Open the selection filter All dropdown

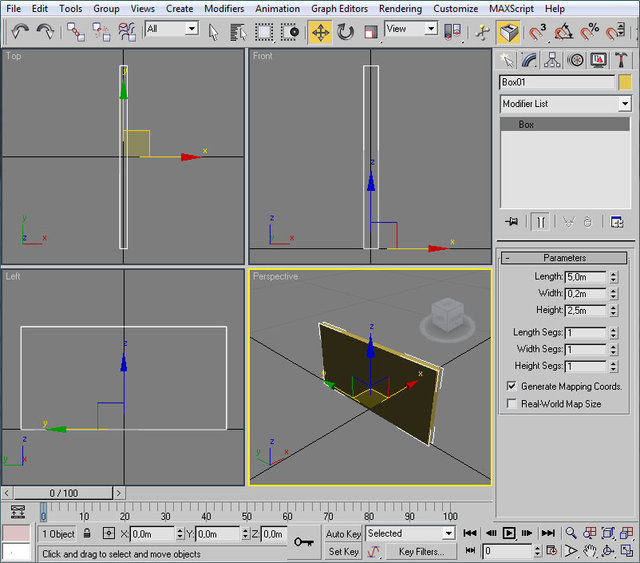pos(171,29)
